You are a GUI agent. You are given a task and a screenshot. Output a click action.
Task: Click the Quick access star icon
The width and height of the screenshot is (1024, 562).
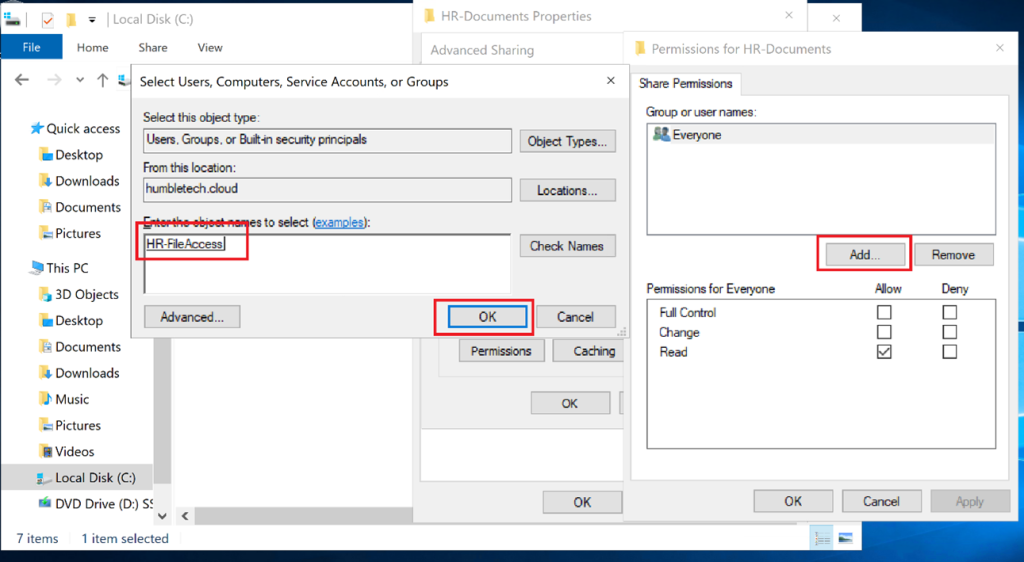point(37,128)
